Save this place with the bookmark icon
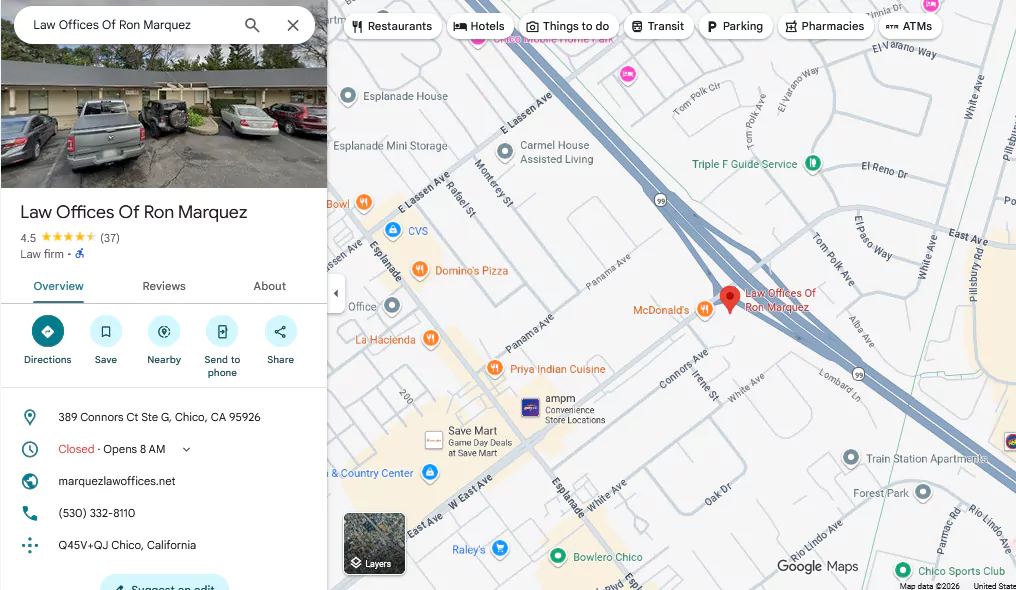The image size is (1016, 590). pos(106,332)
